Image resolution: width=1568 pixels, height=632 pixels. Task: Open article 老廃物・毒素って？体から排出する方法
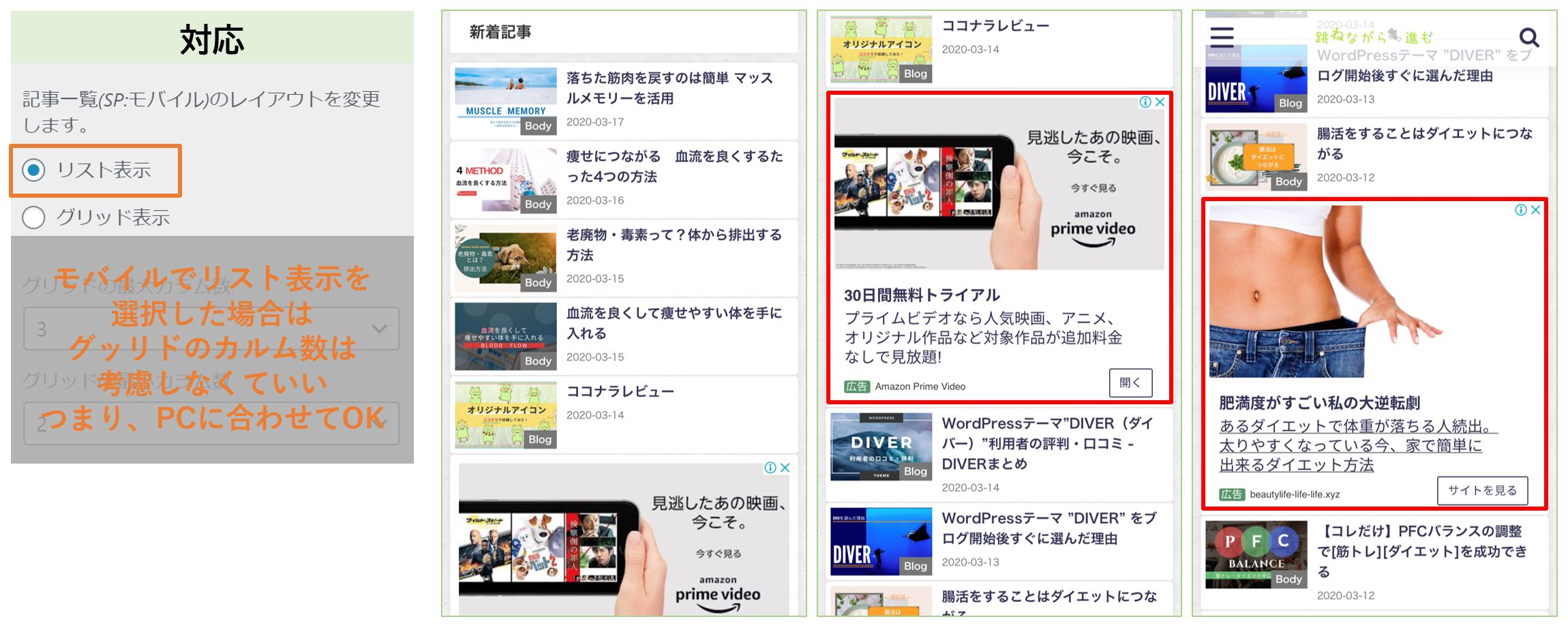pos(674,245)
